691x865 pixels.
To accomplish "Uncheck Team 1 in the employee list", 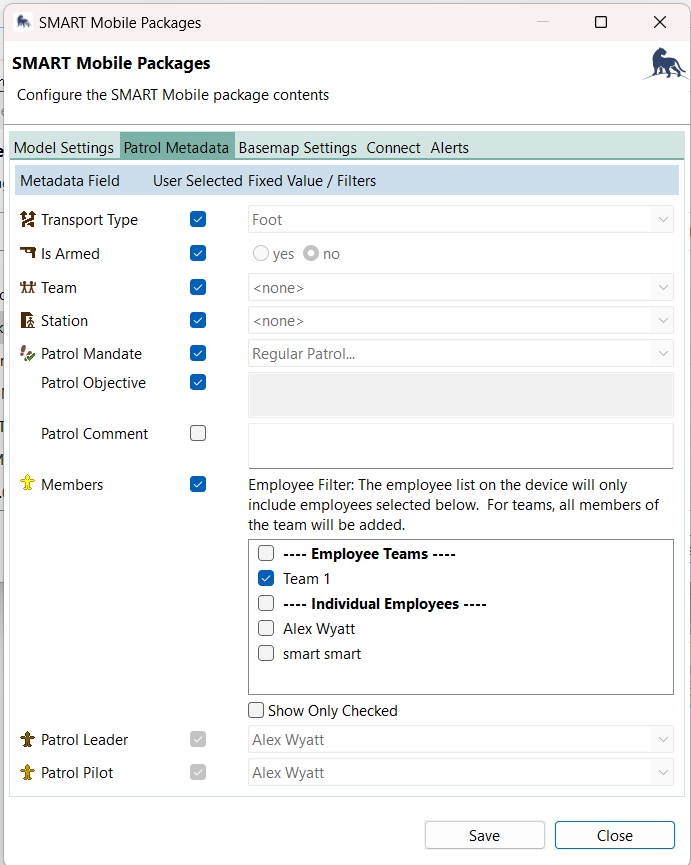I will pos(265,578).
